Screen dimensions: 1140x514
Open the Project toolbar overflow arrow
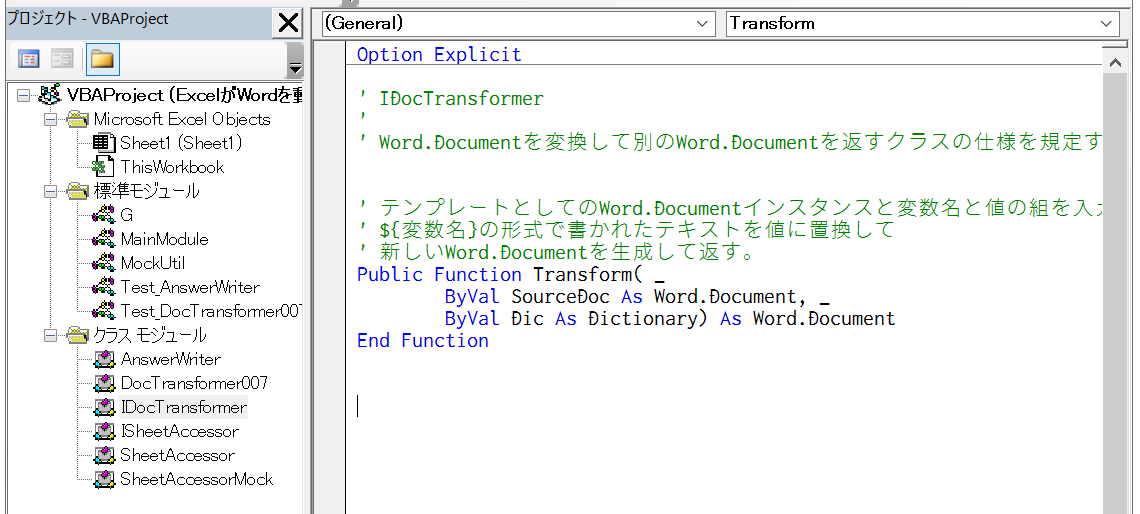click(294, 60)
